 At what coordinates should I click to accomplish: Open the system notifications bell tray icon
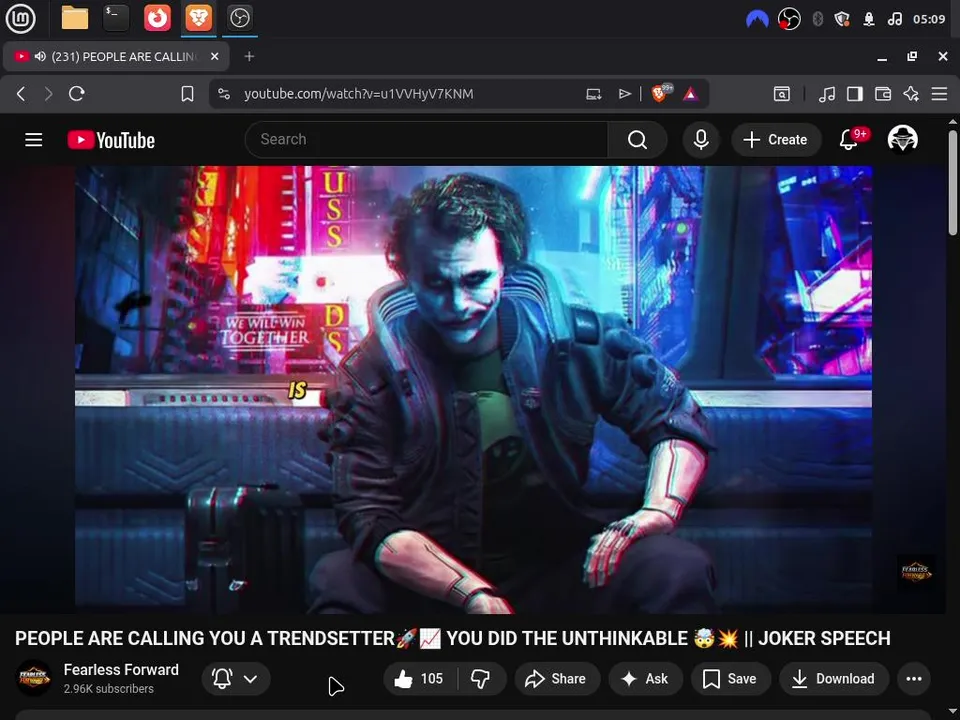[x=868, y=19]
